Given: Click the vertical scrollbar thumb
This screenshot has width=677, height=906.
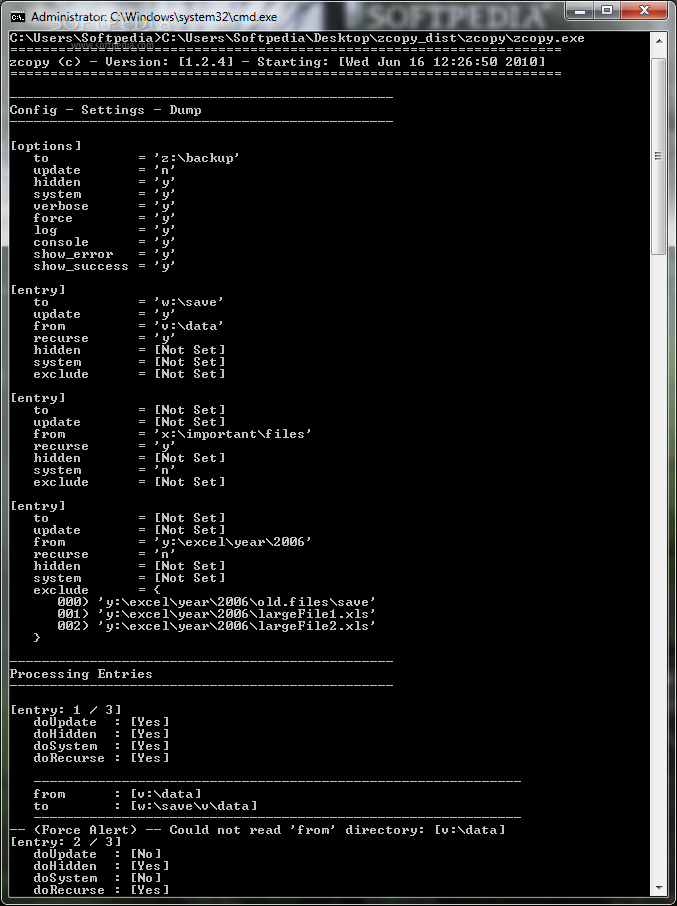Looking at the screenshot, I should [x=659, y=155].
